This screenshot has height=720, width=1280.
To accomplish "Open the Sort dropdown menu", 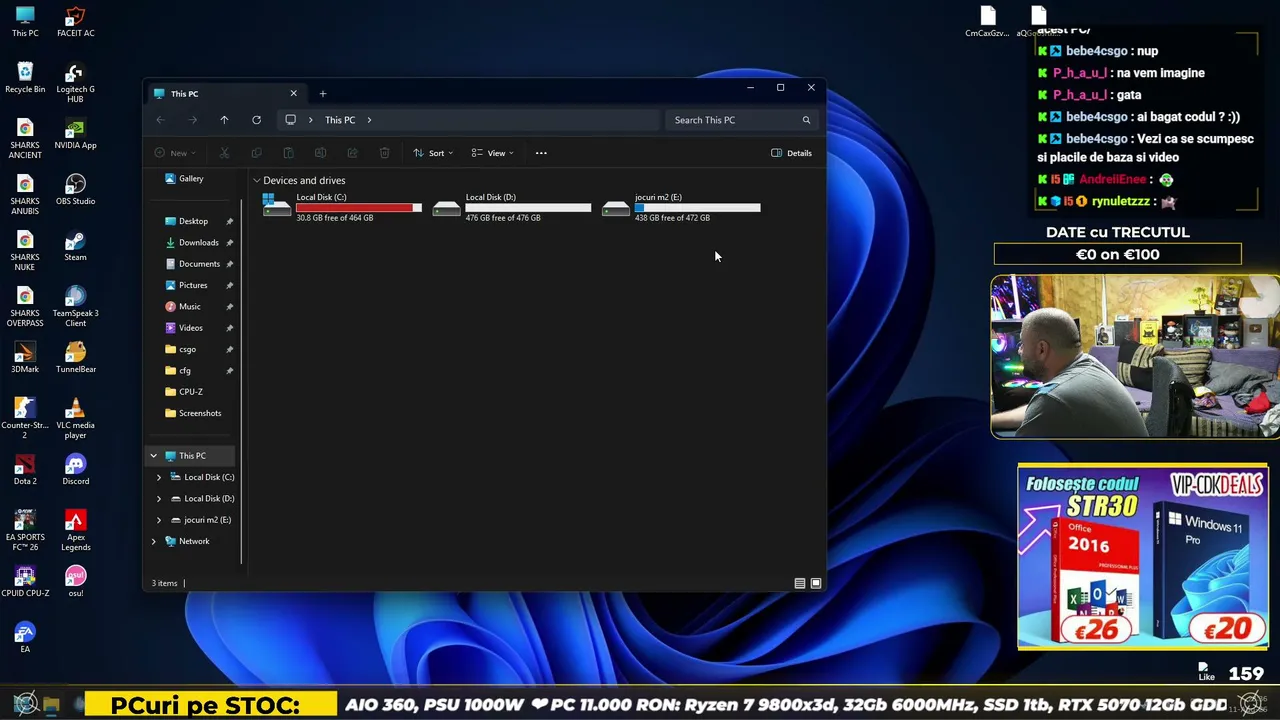I will click(x=433, y=153).
